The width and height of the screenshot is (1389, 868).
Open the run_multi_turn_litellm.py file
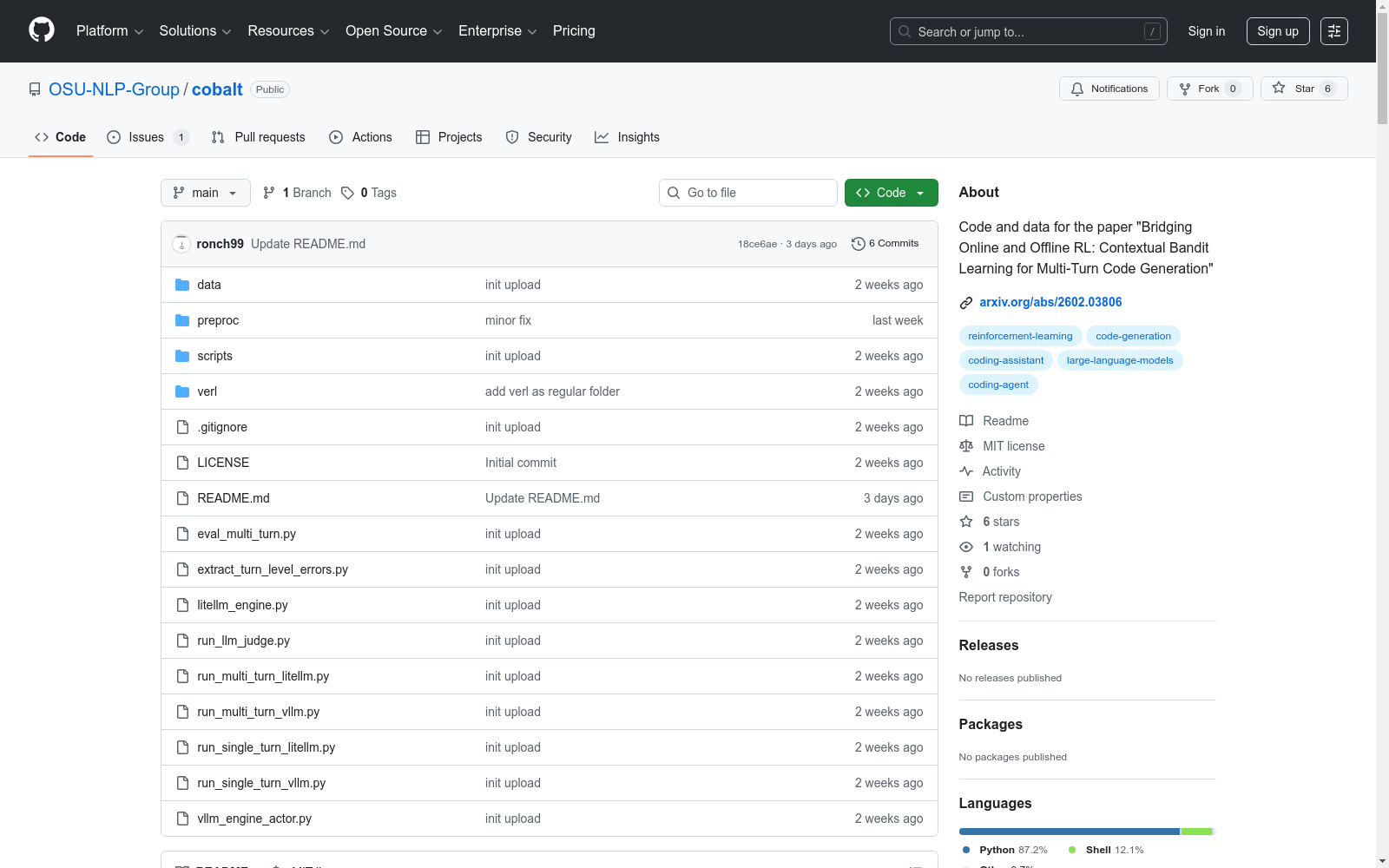coord(263,676)
